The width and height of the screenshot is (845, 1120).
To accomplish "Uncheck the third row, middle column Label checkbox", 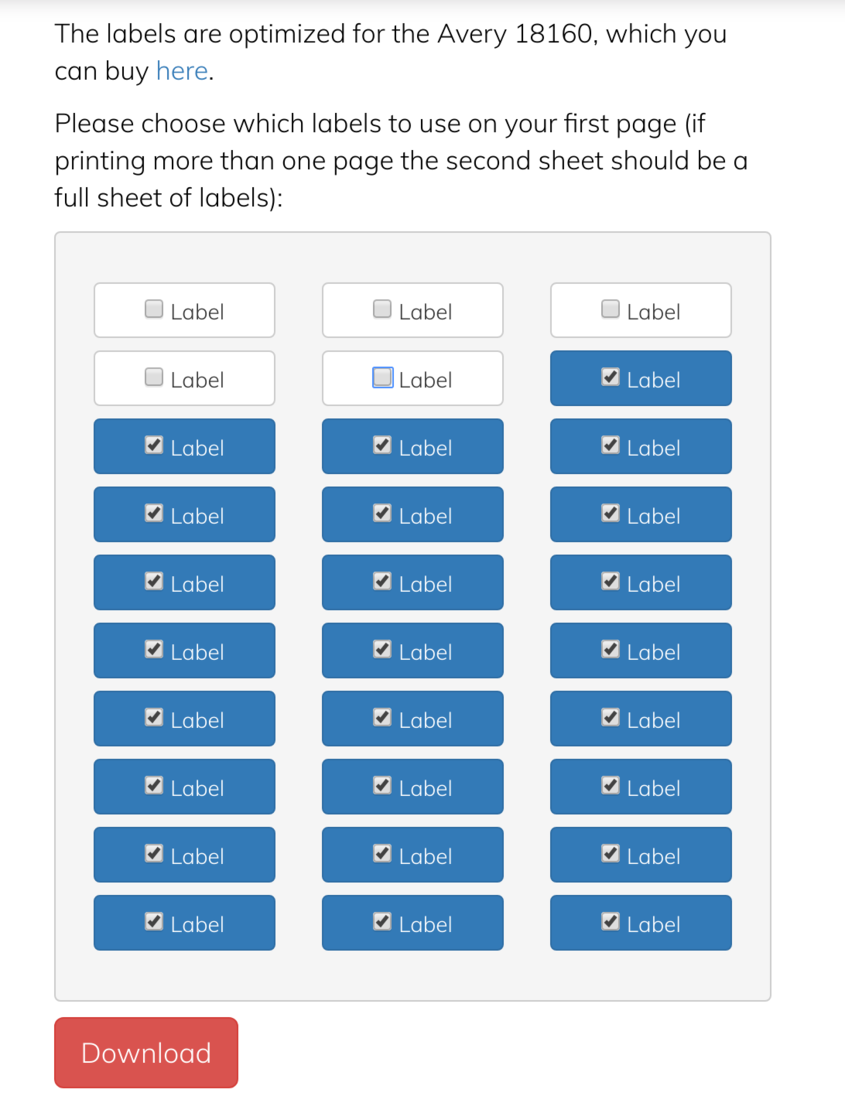I will click(x=382, y=445).
